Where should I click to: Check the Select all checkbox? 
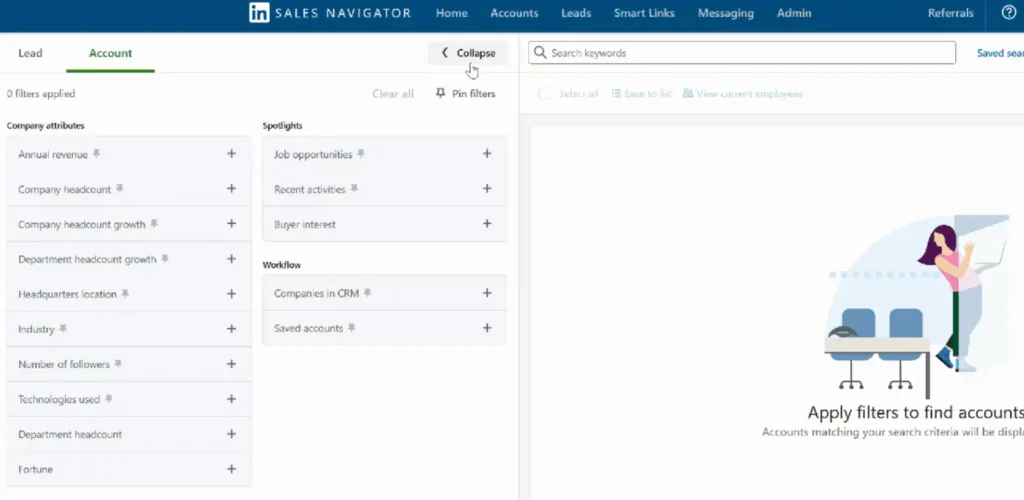coord(544,93)
